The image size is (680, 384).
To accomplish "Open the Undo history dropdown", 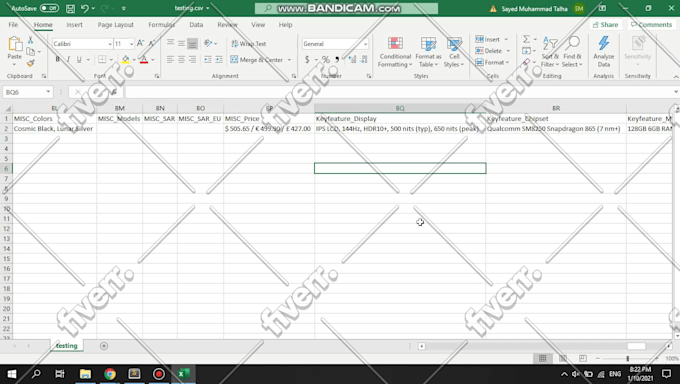I will [93, 8].
